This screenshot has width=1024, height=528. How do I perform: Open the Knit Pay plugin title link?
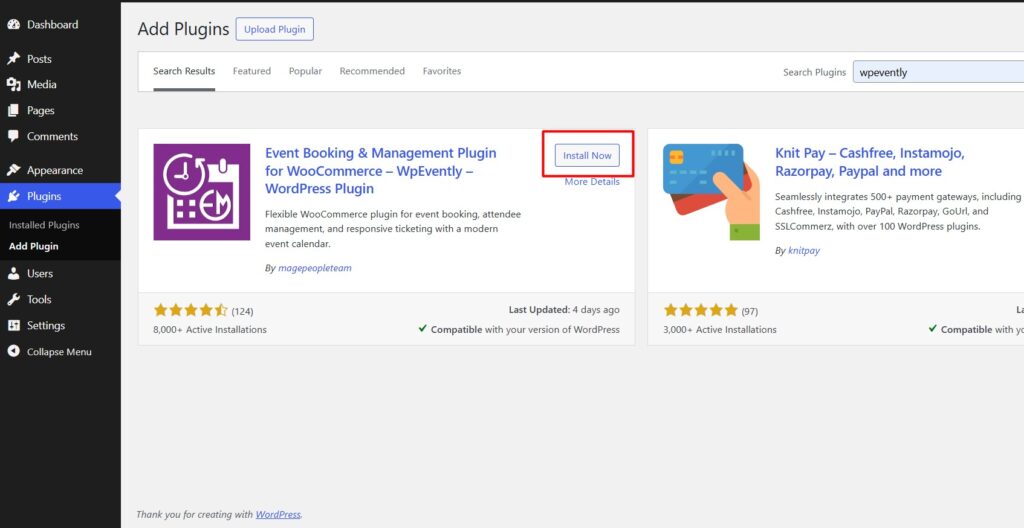coord(870,162)
